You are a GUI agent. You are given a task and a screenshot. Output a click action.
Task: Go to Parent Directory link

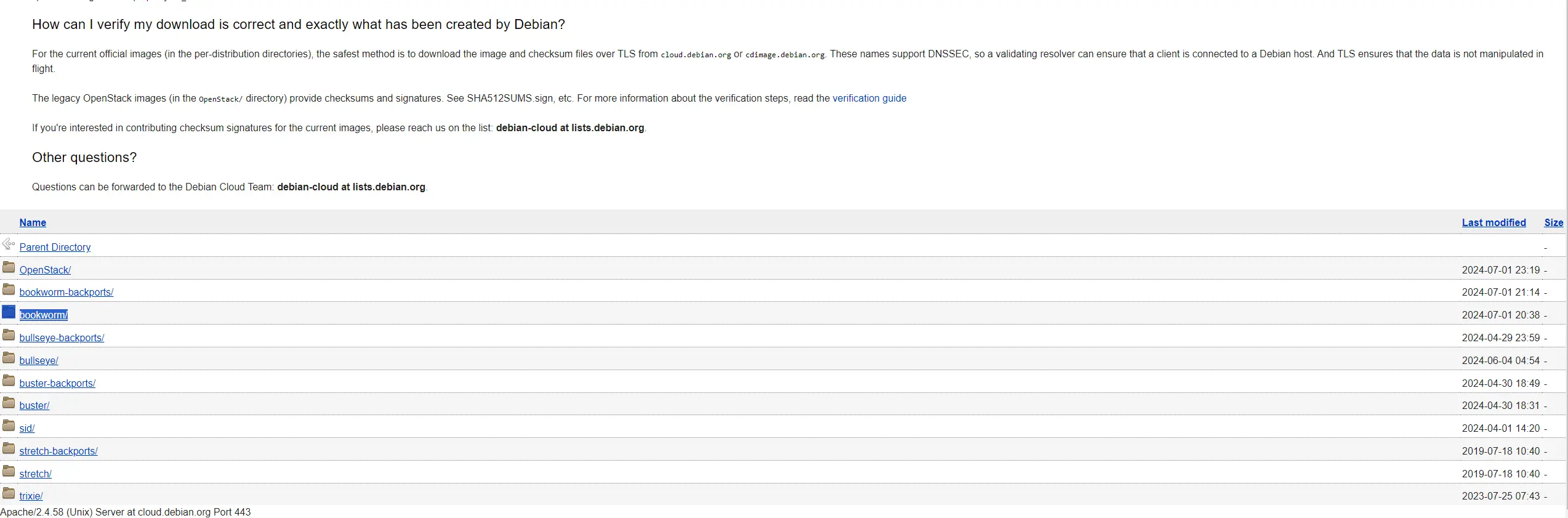coord(55,248)
